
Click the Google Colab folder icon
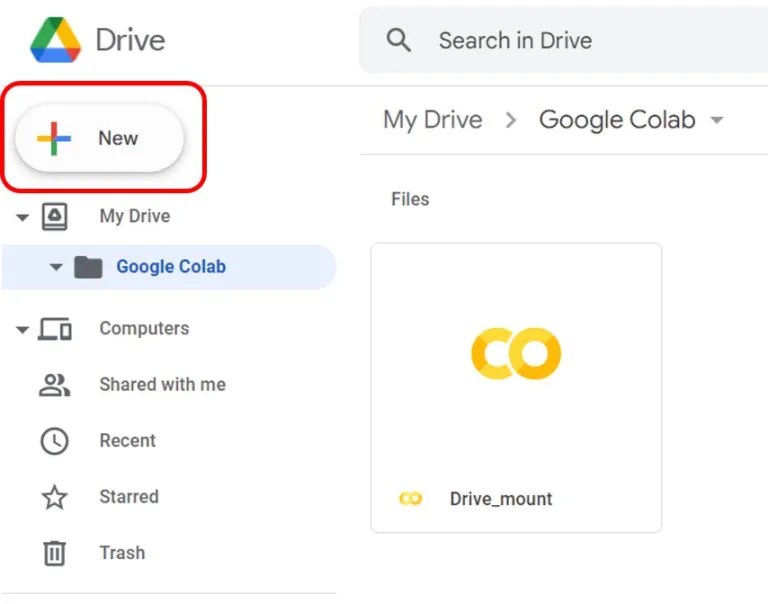point(88,267)
